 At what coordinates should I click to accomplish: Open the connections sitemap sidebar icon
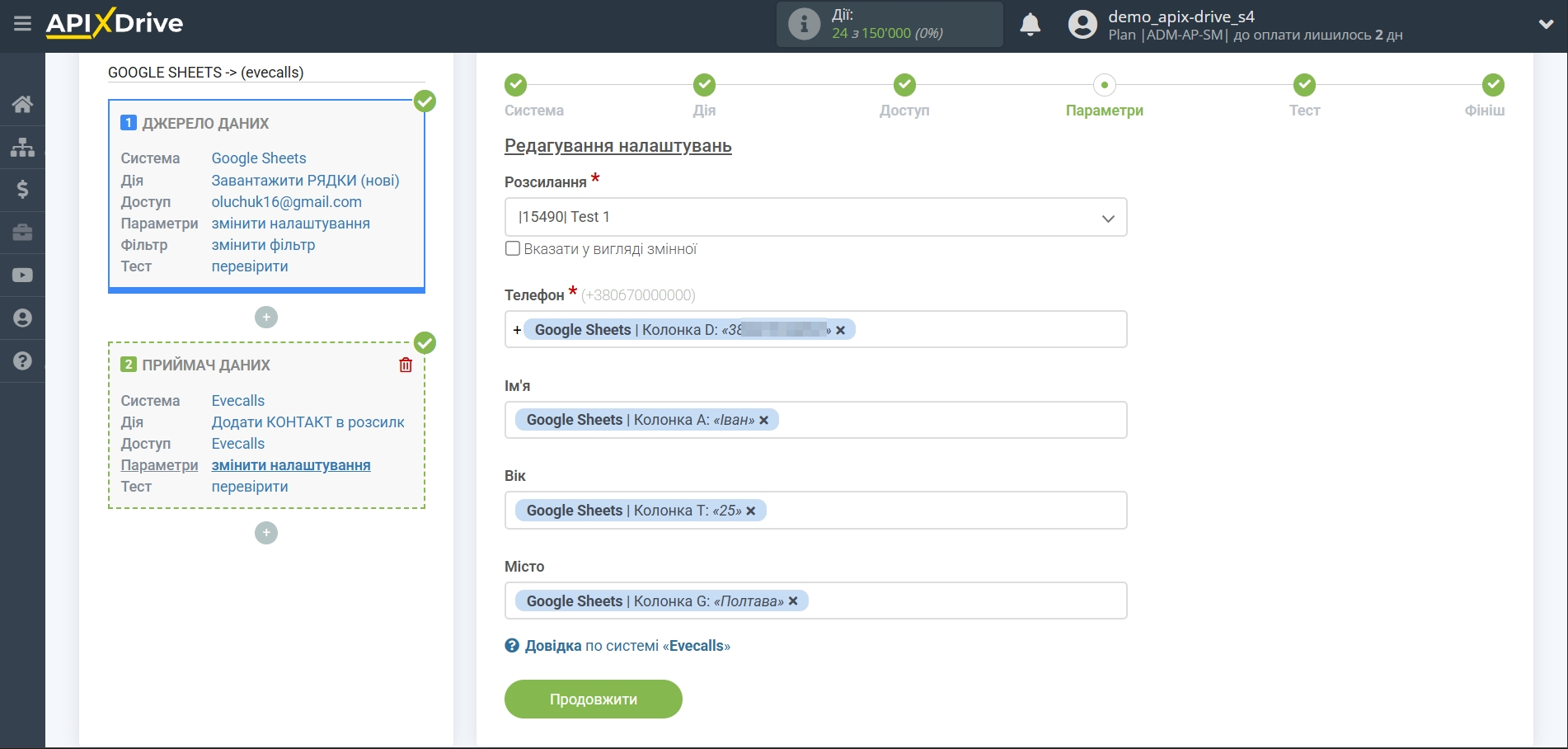click(x=22, y=147)
